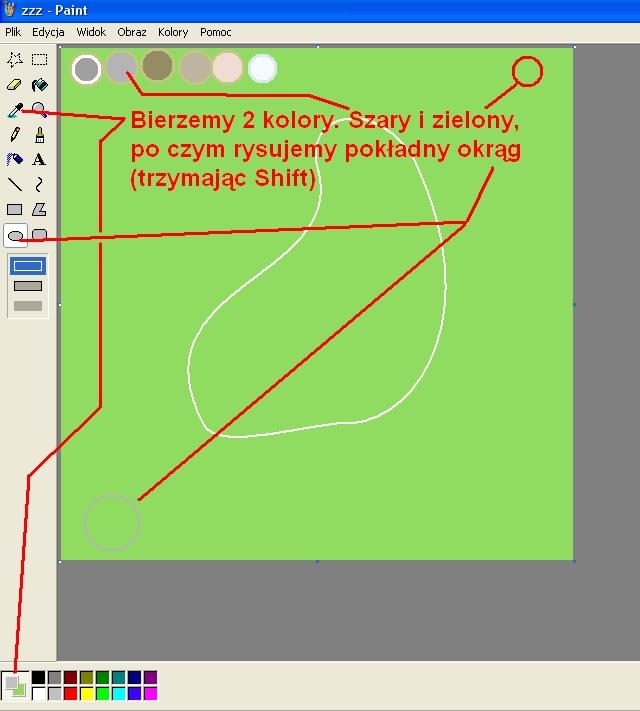This screenshot has width=640, height=711.
Task: Select the Rounded Rectangle tool
Action: pos(39,234)
